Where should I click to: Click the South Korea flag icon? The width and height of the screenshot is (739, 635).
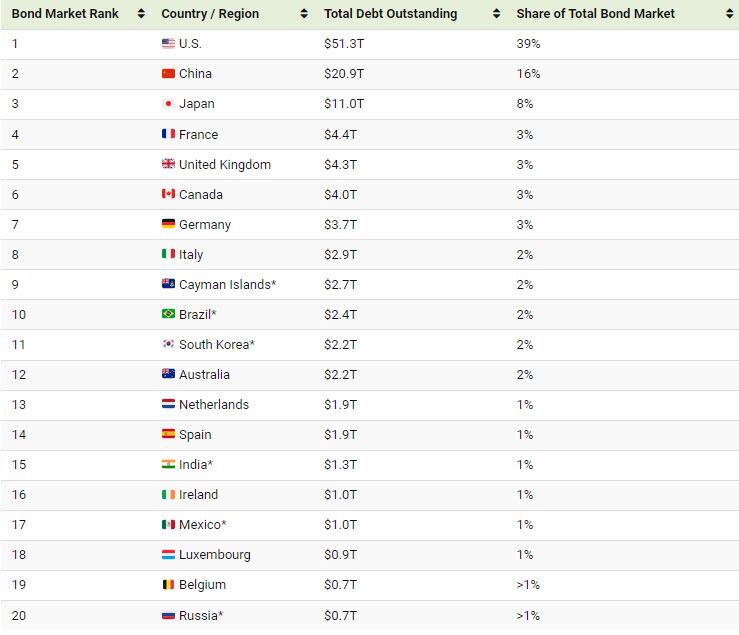click(x=168, y=344)
